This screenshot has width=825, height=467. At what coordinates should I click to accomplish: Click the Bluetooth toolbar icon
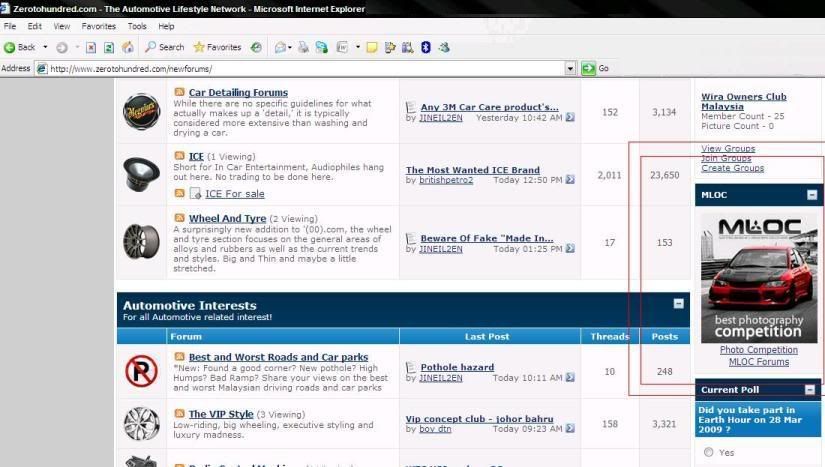(426, 48)
